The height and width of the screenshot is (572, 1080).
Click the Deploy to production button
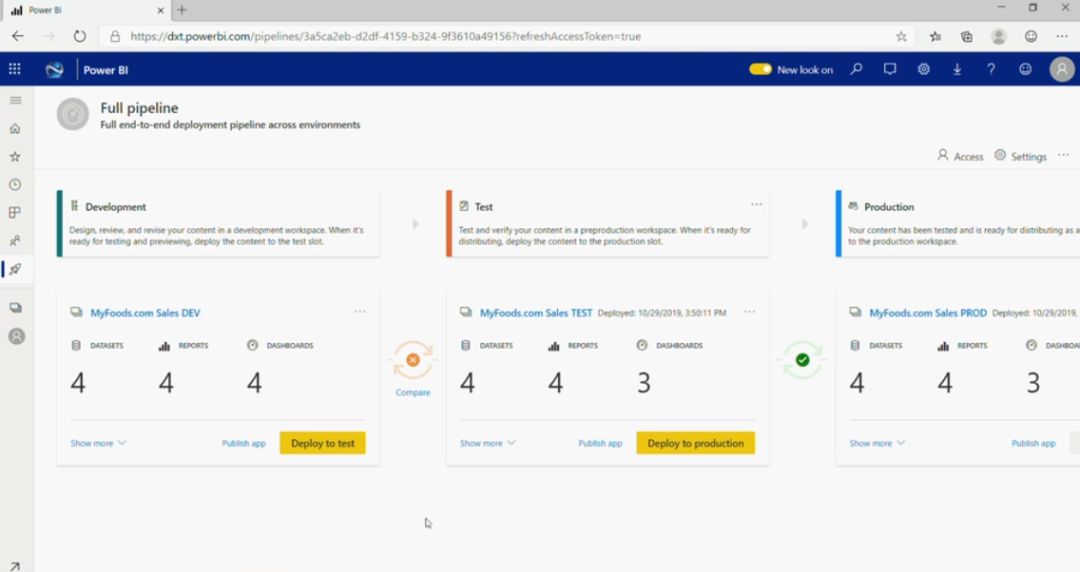pos(696,443)
